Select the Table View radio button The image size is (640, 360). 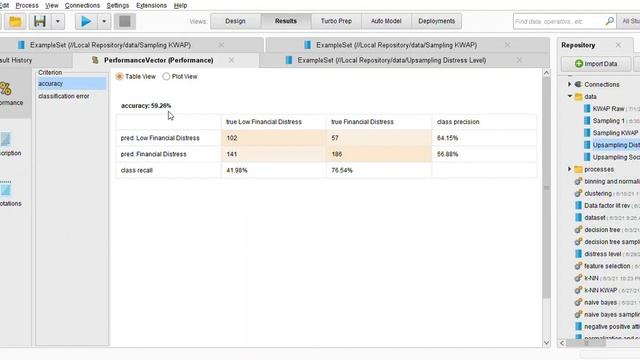coord(119,76)
